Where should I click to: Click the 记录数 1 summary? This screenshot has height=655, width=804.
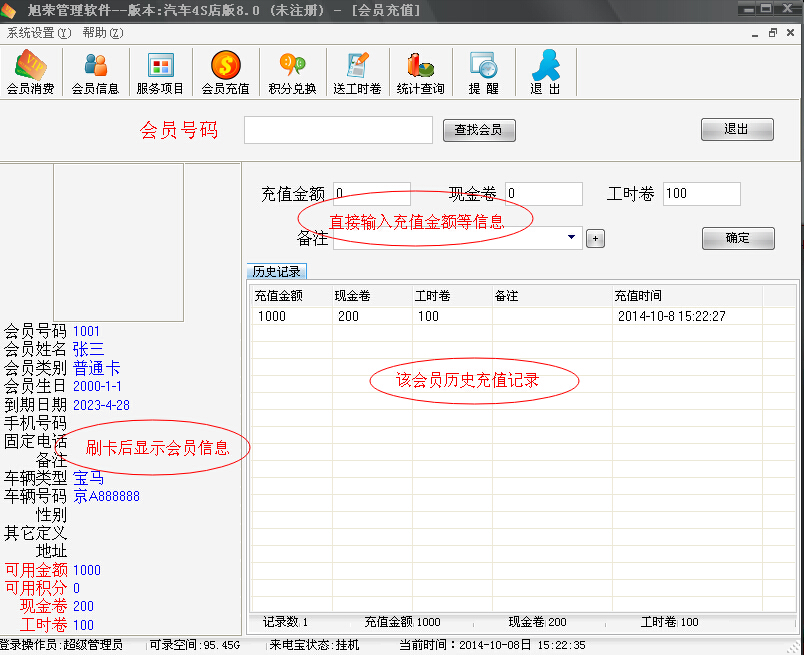pyautogui.click(x=285, y=622)
